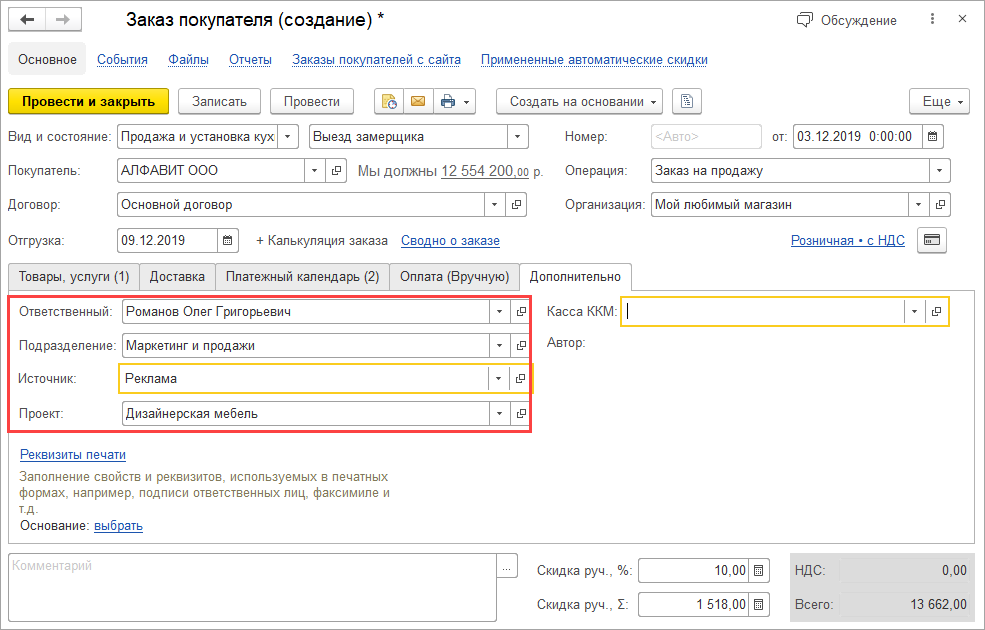The height and width of the screenshot is (630, 985).
Task: Expand the Калькуляция заказа section
Action: click(x=322, y=241)
